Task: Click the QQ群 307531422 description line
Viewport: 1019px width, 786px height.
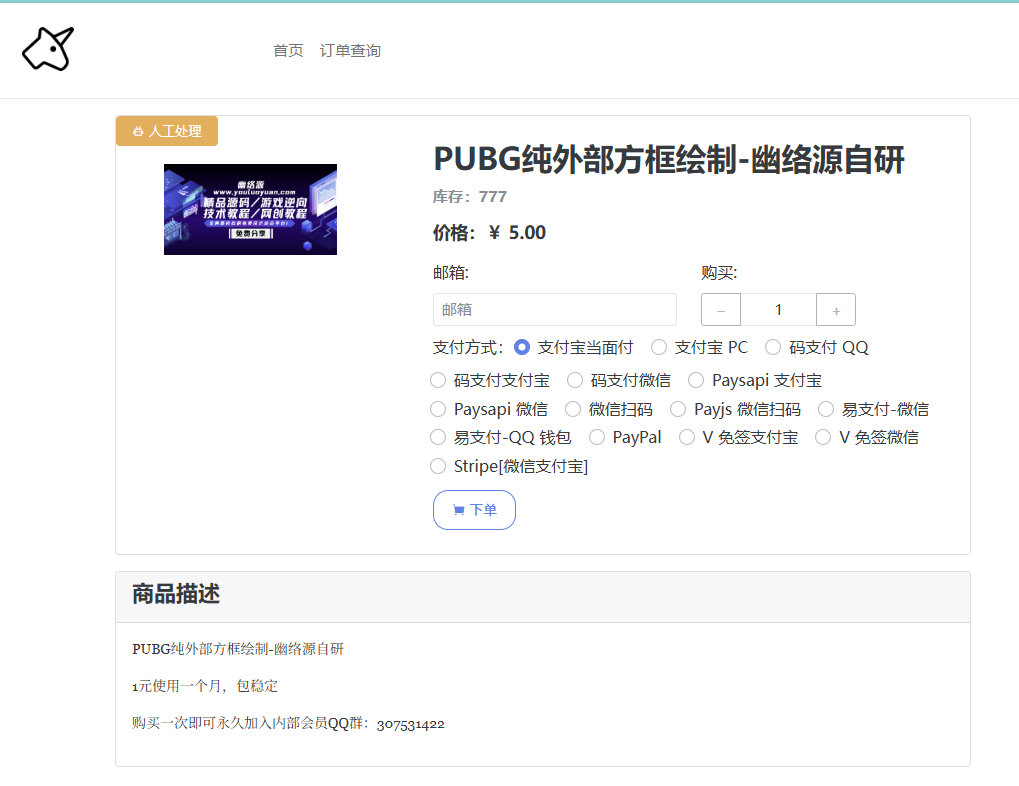Action: pos(289,724)
